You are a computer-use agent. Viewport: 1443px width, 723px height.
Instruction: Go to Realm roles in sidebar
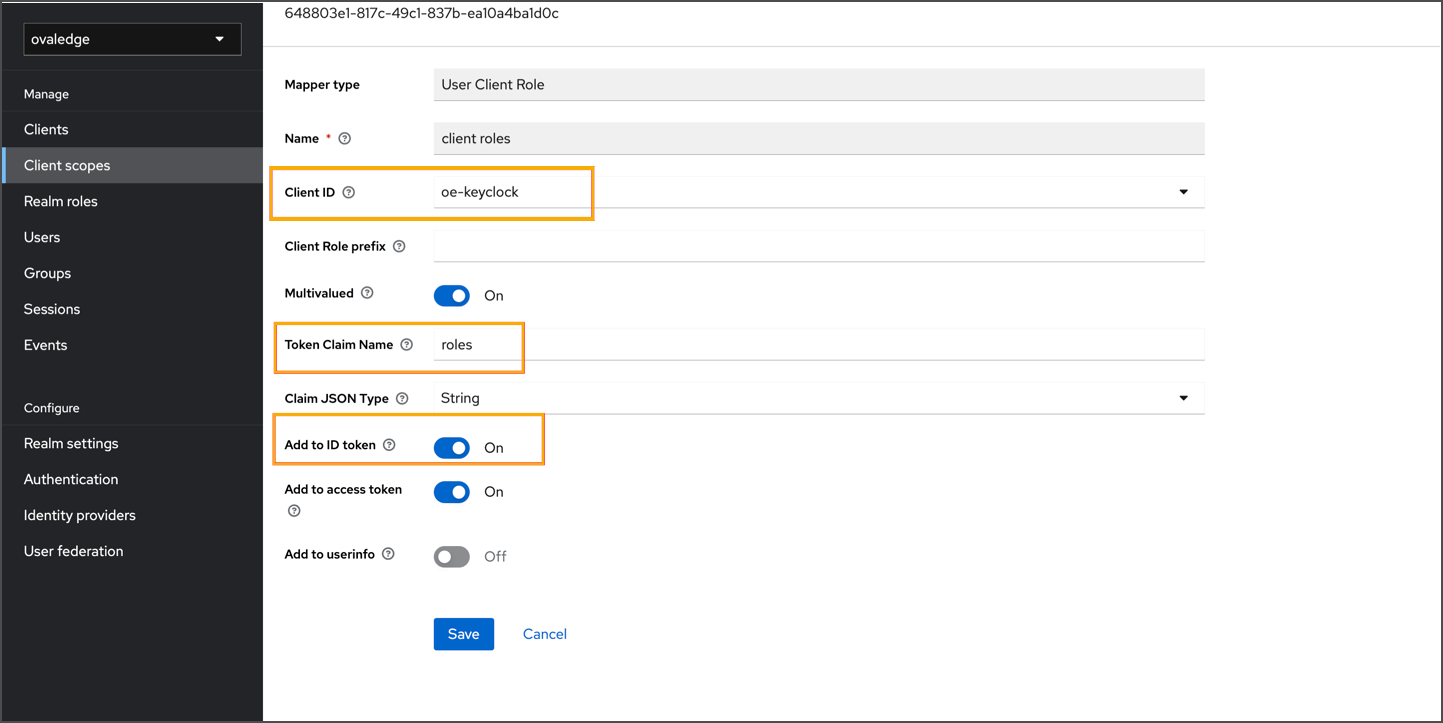point(61,201)
